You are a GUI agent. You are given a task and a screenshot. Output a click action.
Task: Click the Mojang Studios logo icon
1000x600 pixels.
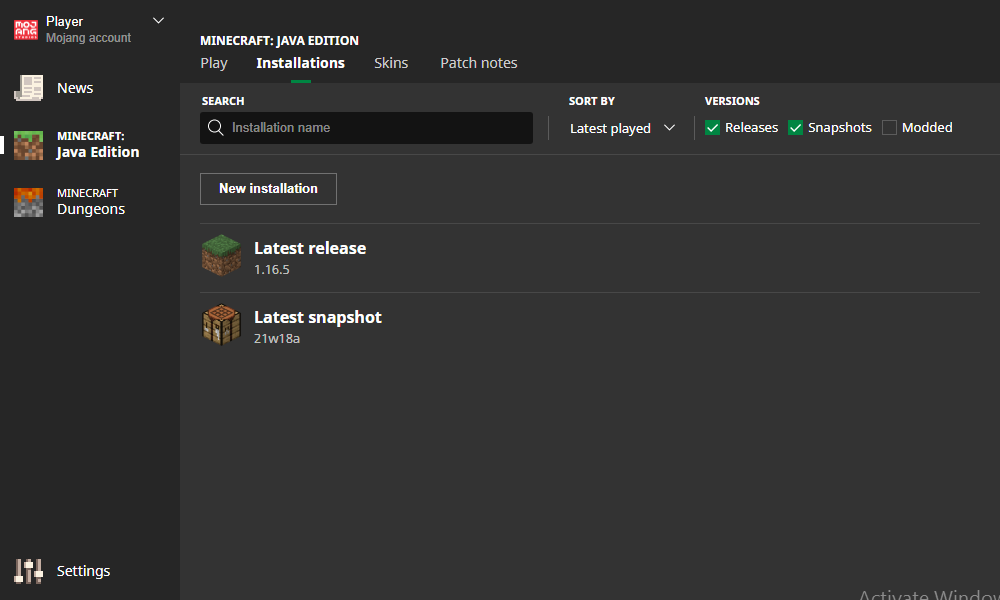(x=26, y=30)
